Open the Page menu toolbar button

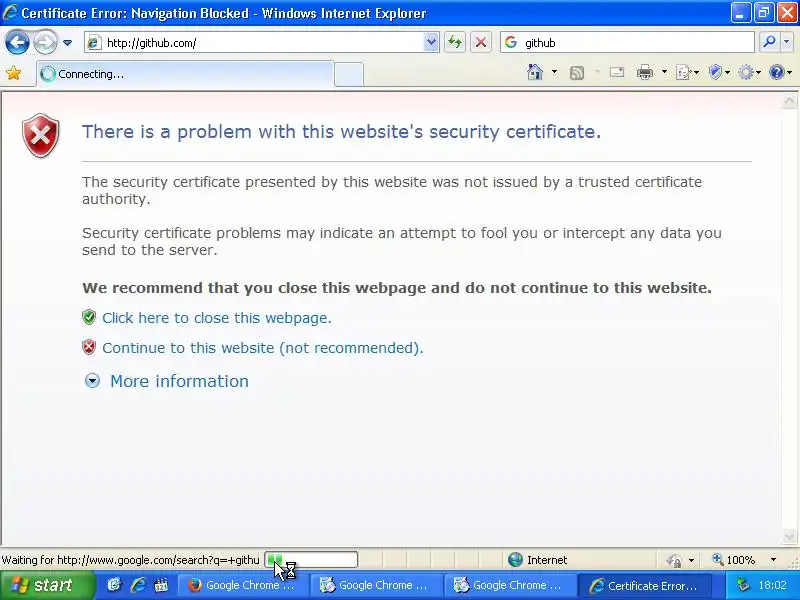(687, 73)
